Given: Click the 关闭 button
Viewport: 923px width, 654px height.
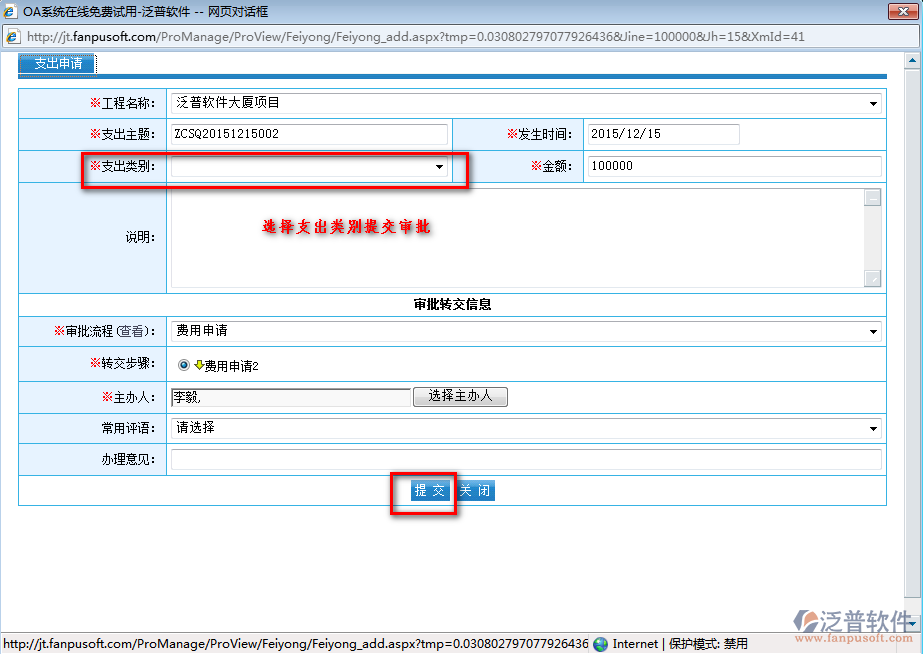Looking at the screenshot, I should 475,490.
